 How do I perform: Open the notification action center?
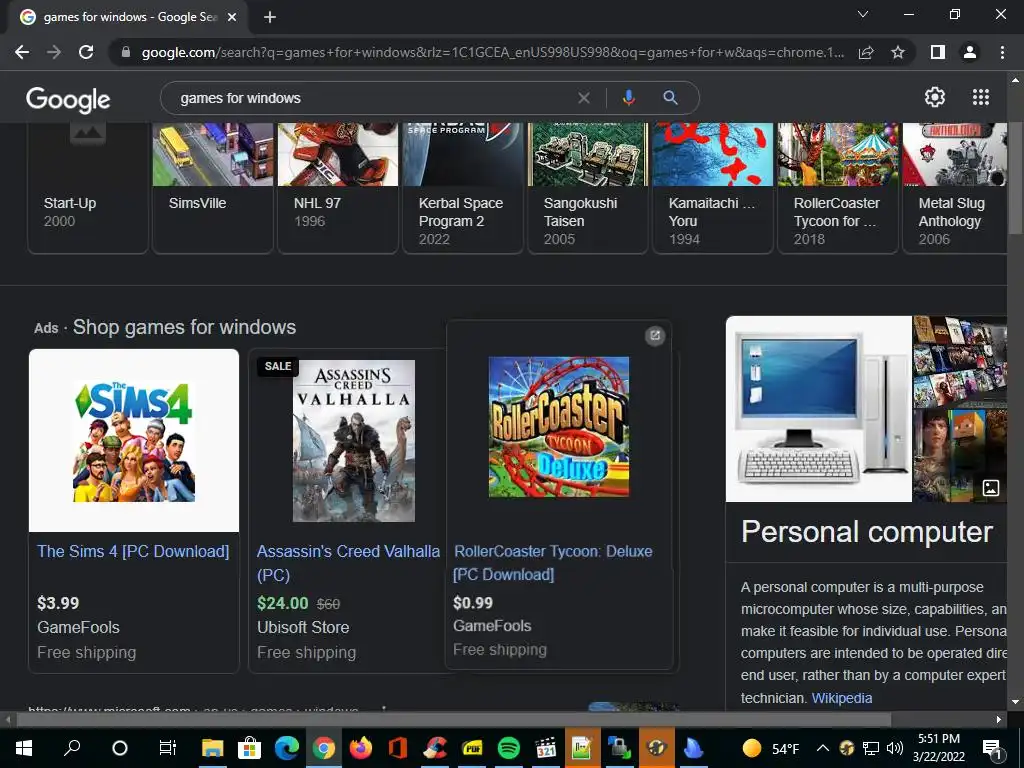coord(993,748)
